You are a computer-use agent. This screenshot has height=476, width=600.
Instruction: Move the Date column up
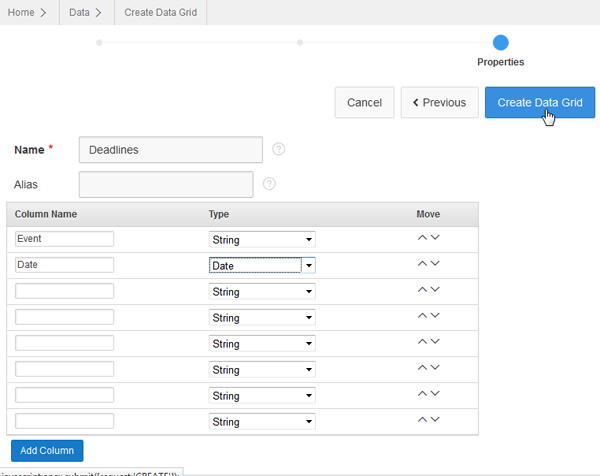click(x=423, y=264)
